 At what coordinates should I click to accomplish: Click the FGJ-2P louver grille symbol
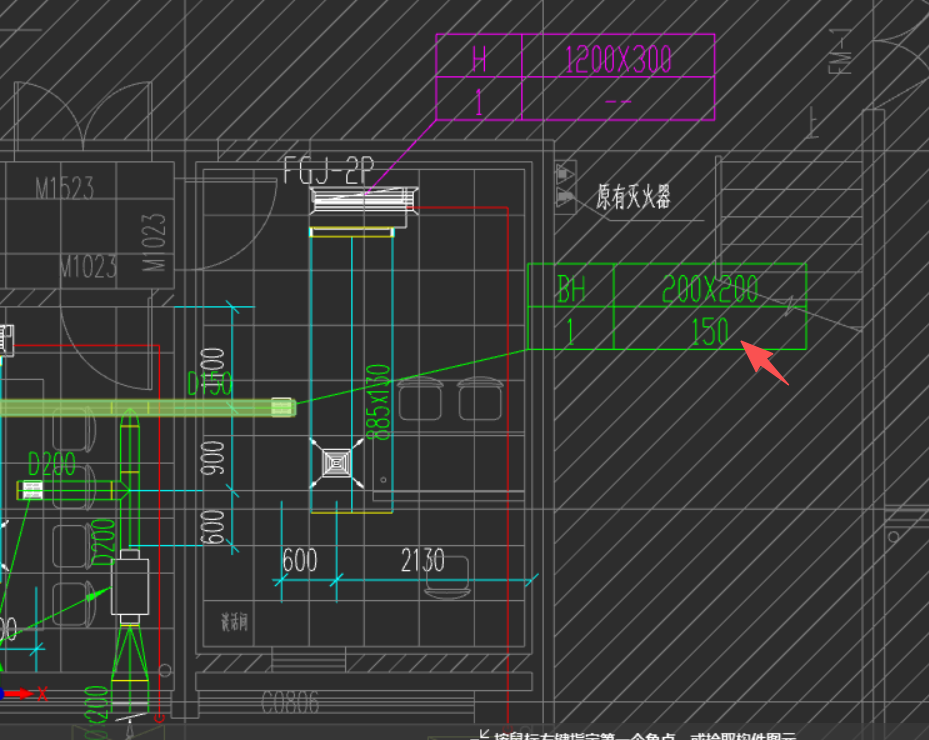click(x=364, y=199)
